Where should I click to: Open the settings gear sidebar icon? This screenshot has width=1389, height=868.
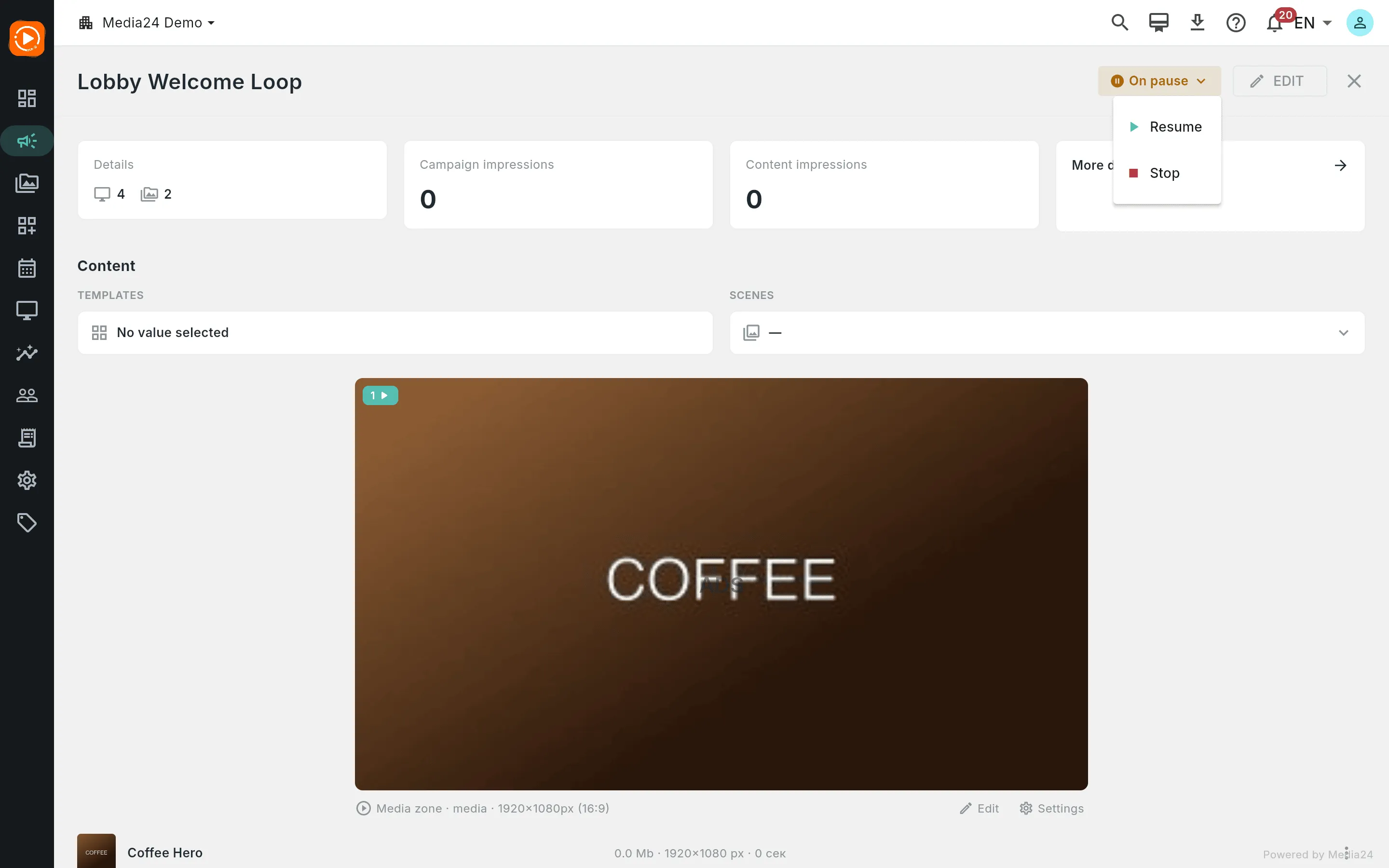tap(27, 480)
